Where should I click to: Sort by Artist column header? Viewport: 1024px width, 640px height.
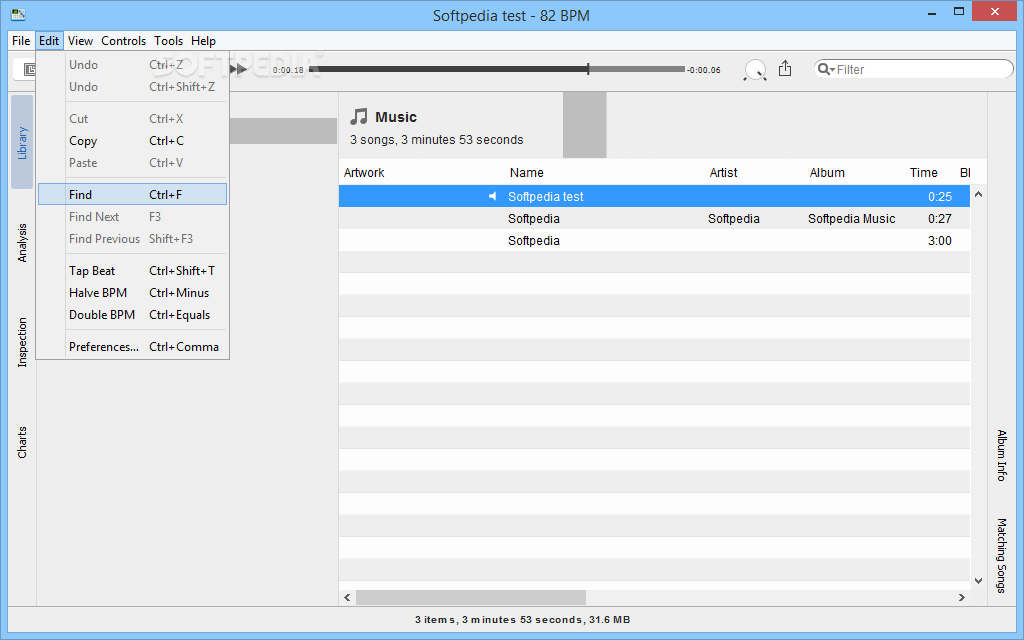[723, 172]
